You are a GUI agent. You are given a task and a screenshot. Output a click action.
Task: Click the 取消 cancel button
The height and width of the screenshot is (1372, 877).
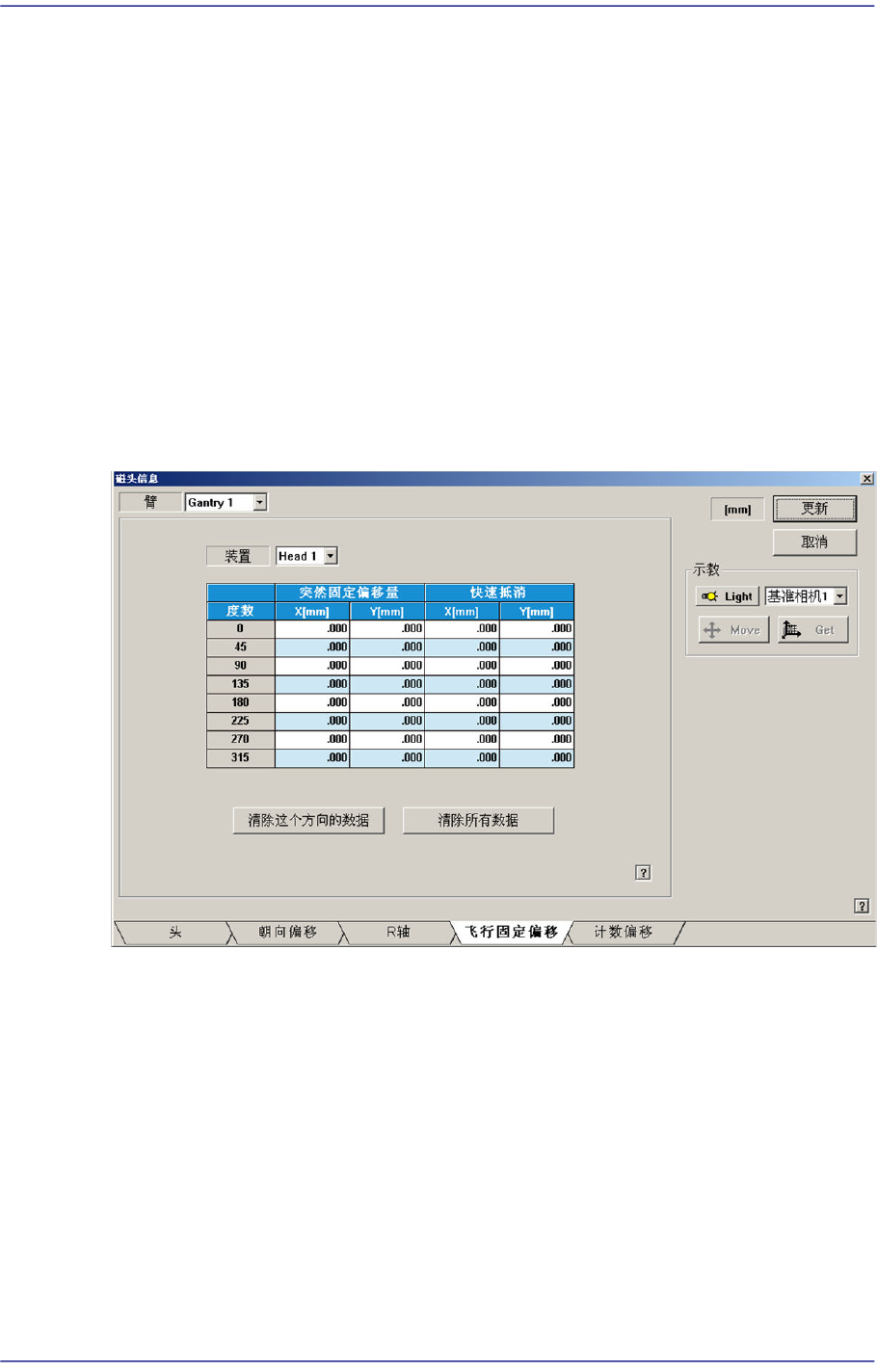pos(814,542)
